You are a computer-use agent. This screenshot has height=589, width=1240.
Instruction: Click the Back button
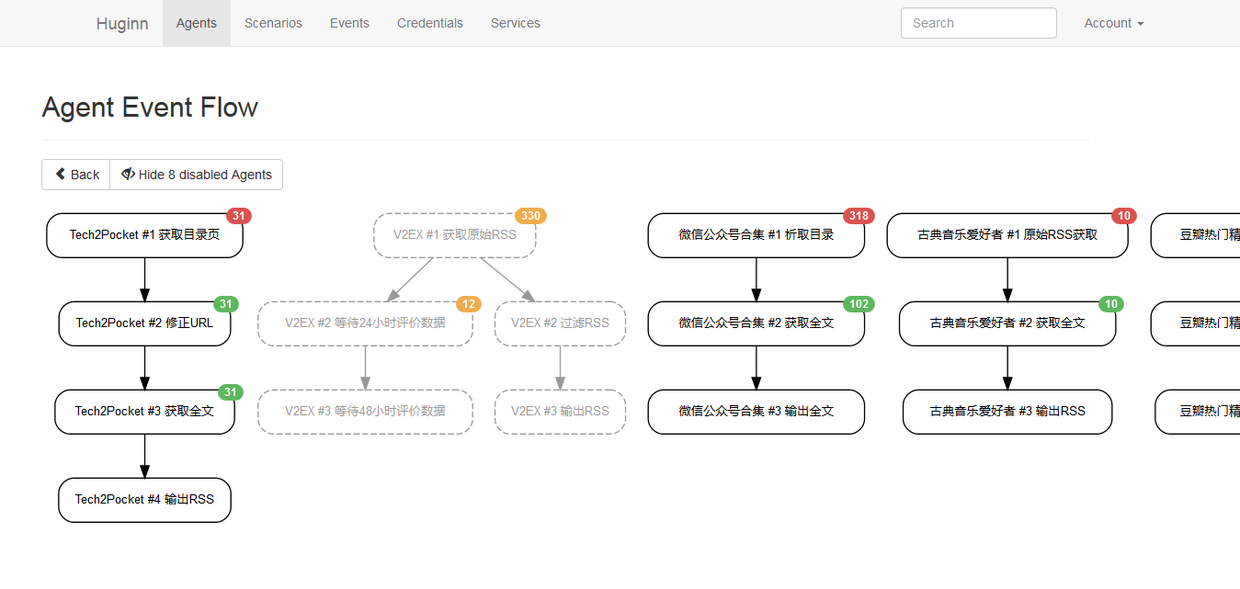tap(76, 174)
